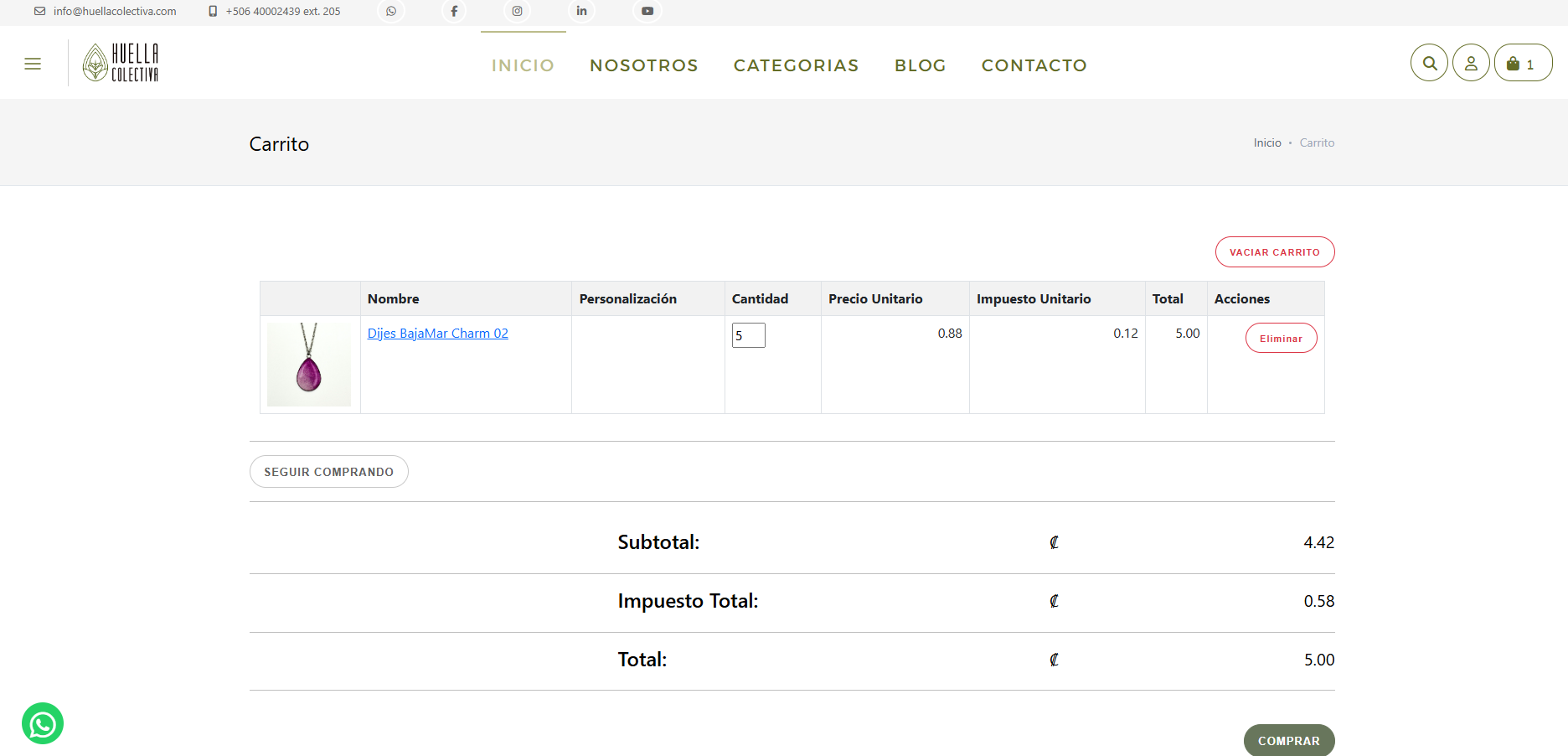Image resolution: width=1568 pixels, height=756 pixels.
Task: Click the Seguir Comprando button
Action: pyautogui.click(x=328, y=472)
